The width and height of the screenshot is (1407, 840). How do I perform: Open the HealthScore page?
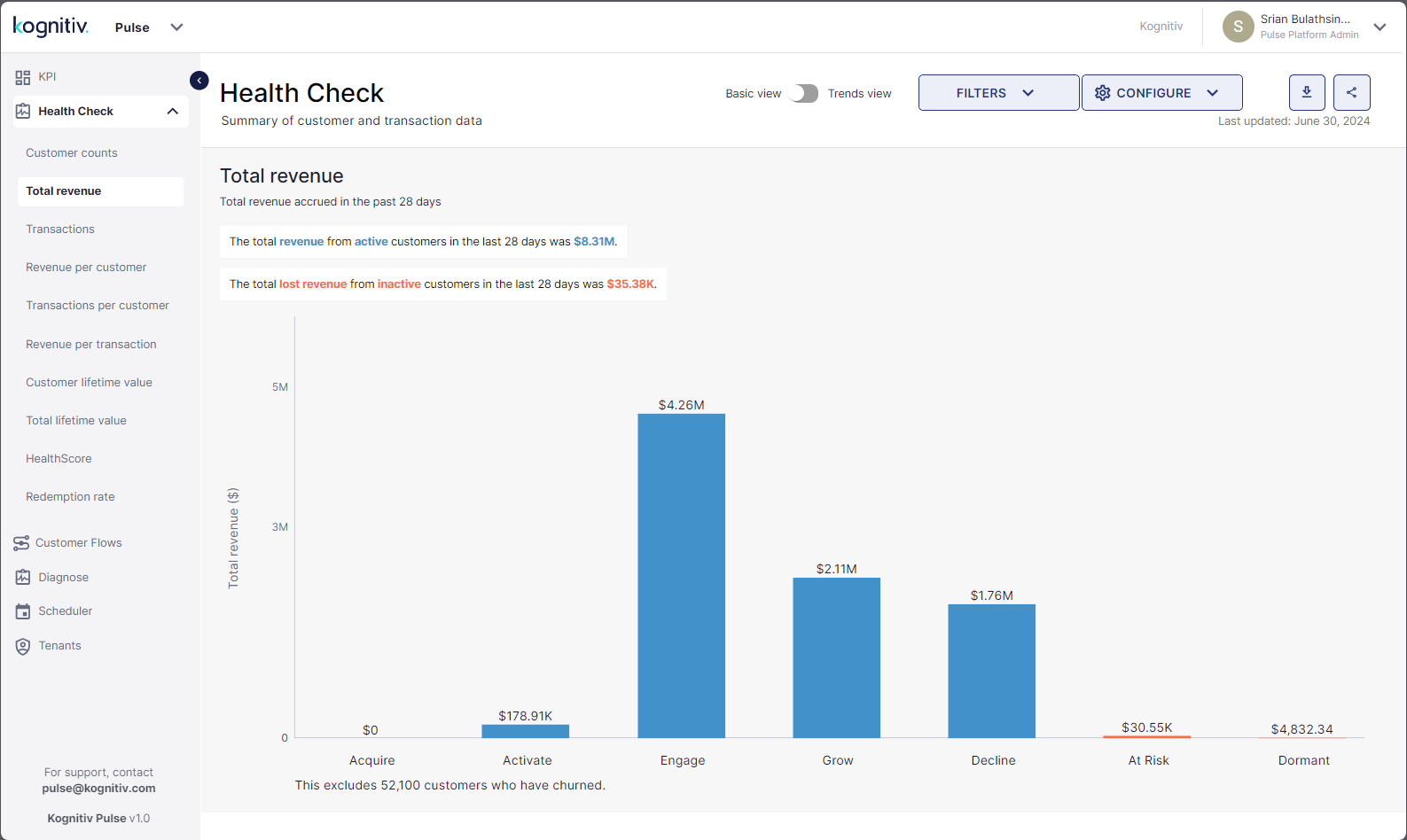[x=59, y=459]
